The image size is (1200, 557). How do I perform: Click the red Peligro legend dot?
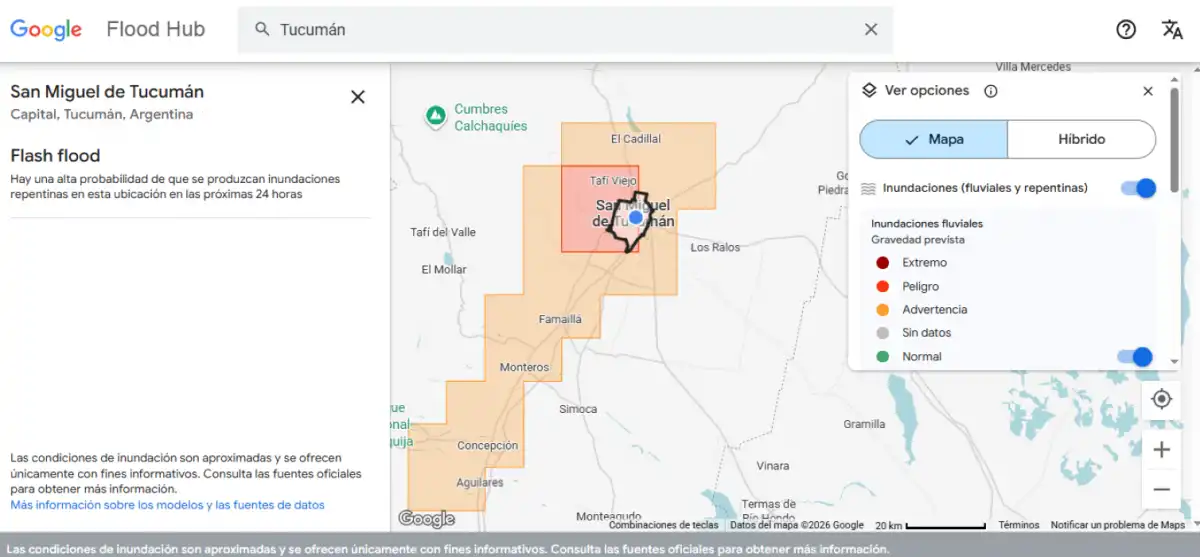[x=882, y=286]
